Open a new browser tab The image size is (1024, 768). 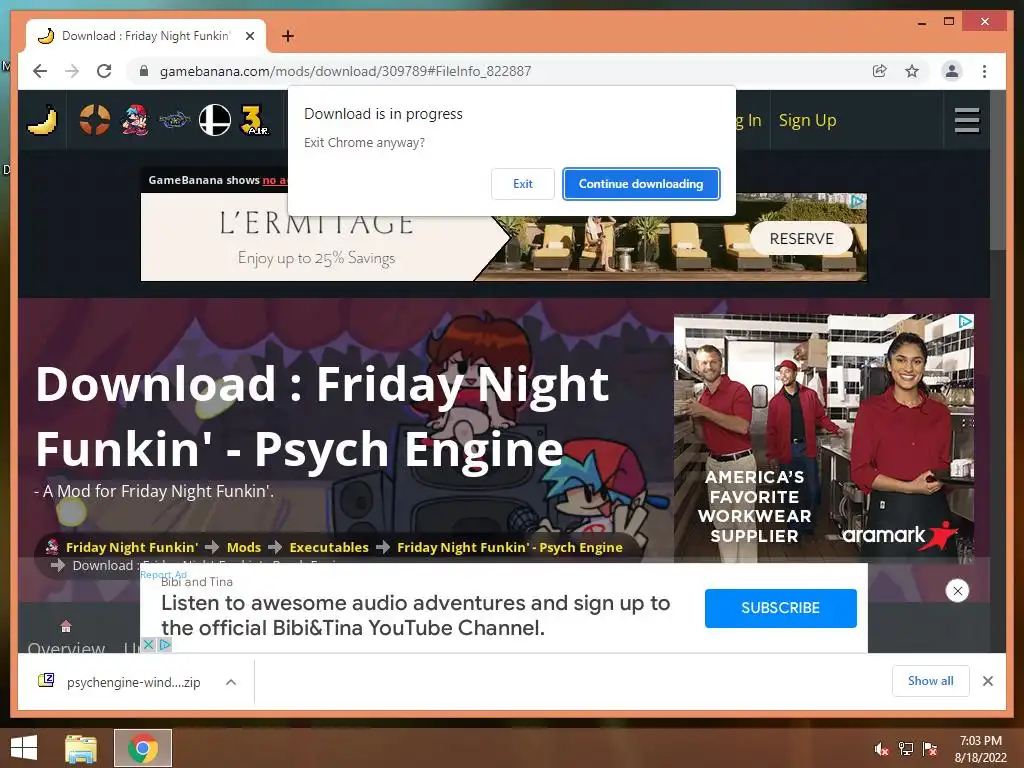point(287,36)
